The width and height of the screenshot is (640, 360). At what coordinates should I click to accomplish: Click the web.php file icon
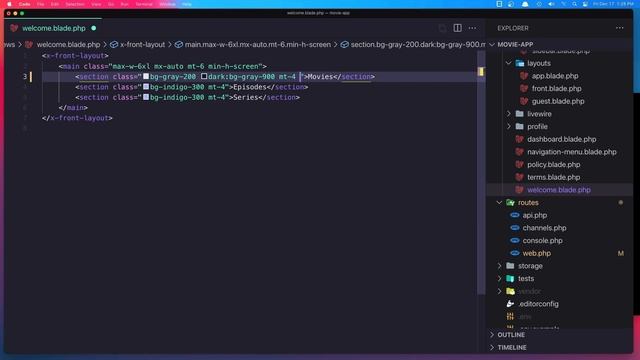click(515, 253)
